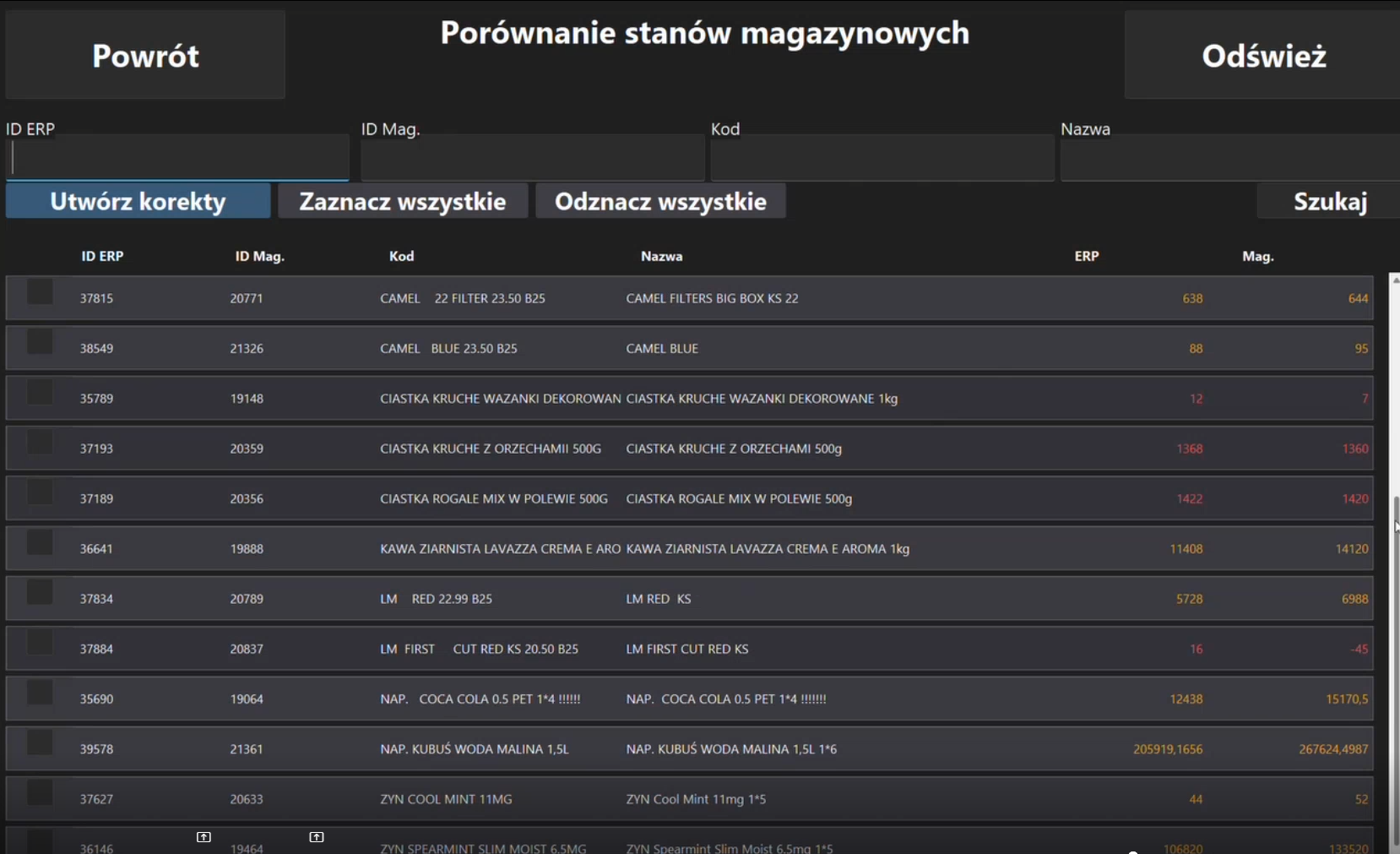Screen dimensions: 1400x854
Task: Click Kod cell LM RED 22.99 B25
Action: click(x=436, y=599)
